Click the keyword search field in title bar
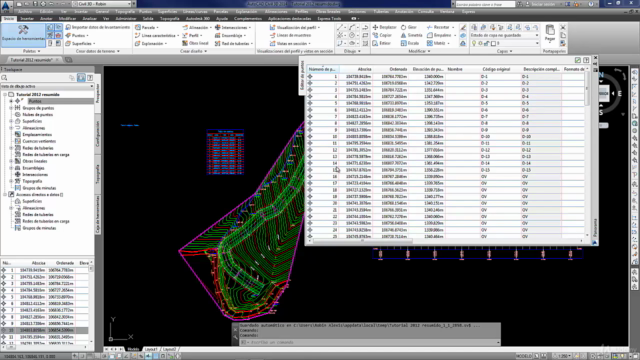Viewport: 640px width, 360px height. coord(485,4)
